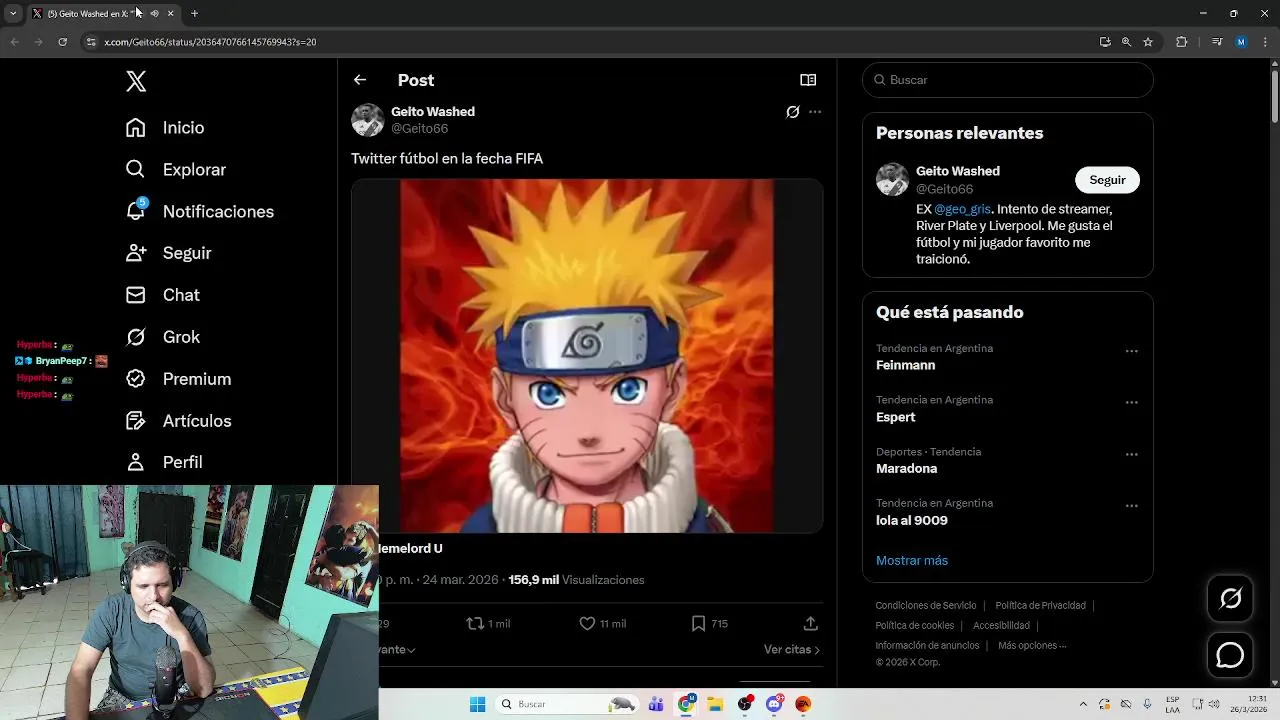Share the post via share icon
The image size is (1280, 720).
[x=811, y=623]
